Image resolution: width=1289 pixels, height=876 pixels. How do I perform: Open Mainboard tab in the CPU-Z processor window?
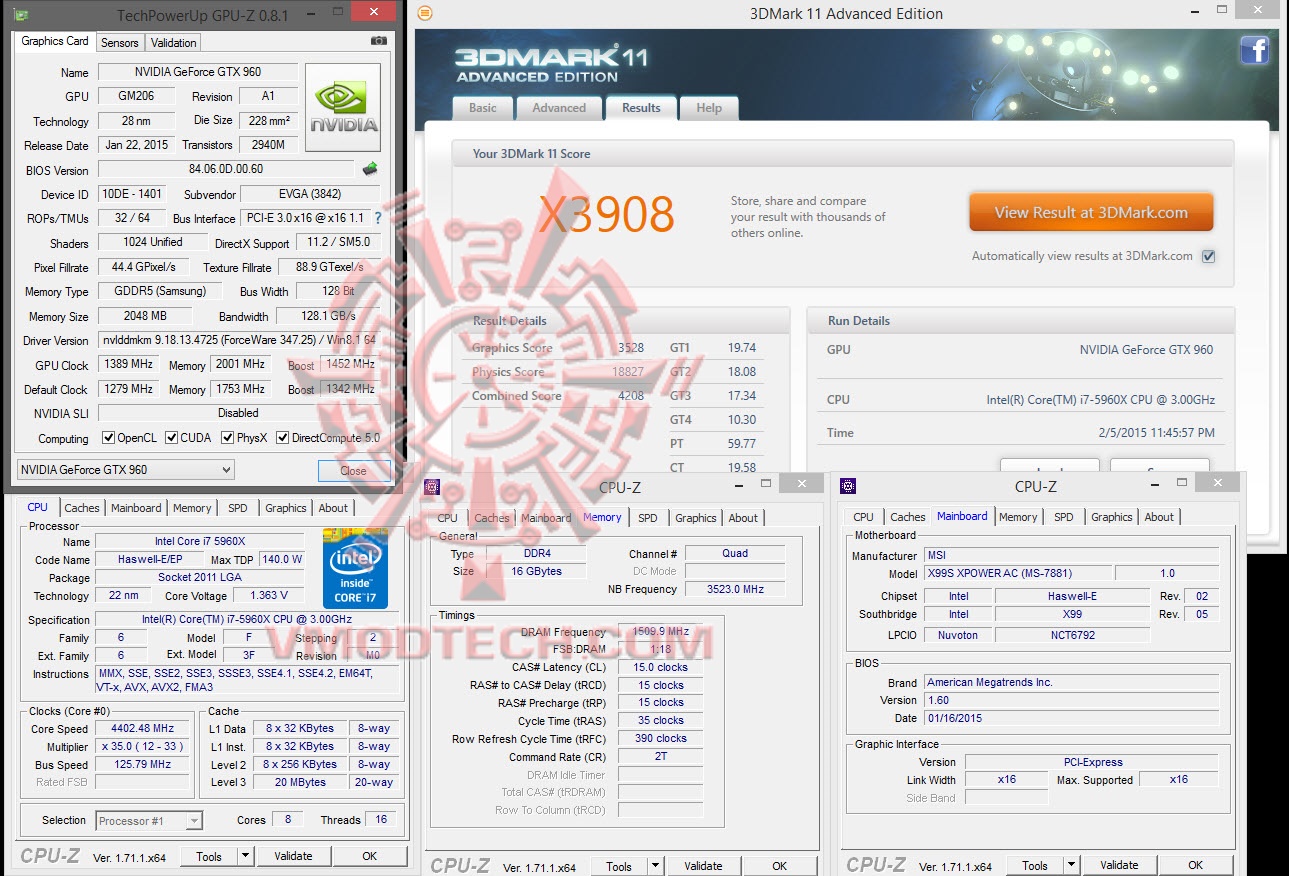click(x=136, y=508)
